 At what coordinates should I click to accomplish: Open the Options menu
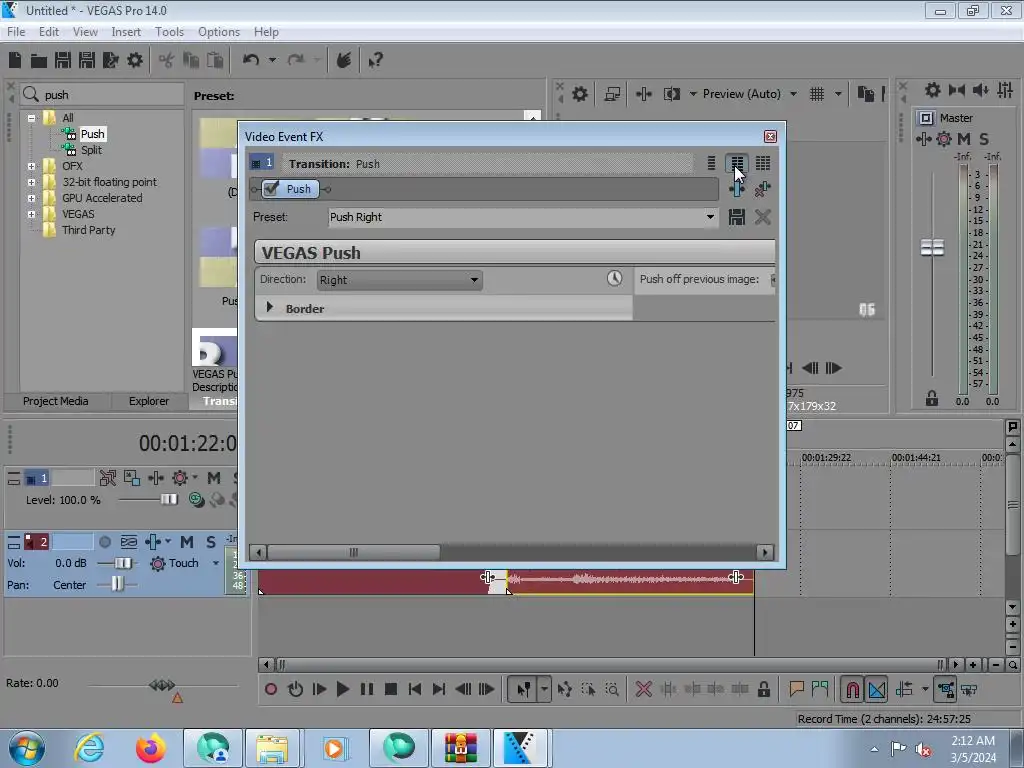(219, 31)
